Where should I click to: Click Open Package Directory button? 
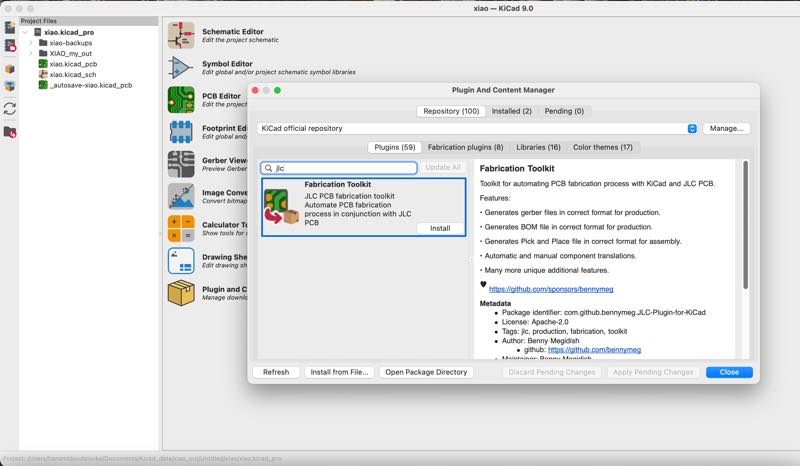point(426,372)
